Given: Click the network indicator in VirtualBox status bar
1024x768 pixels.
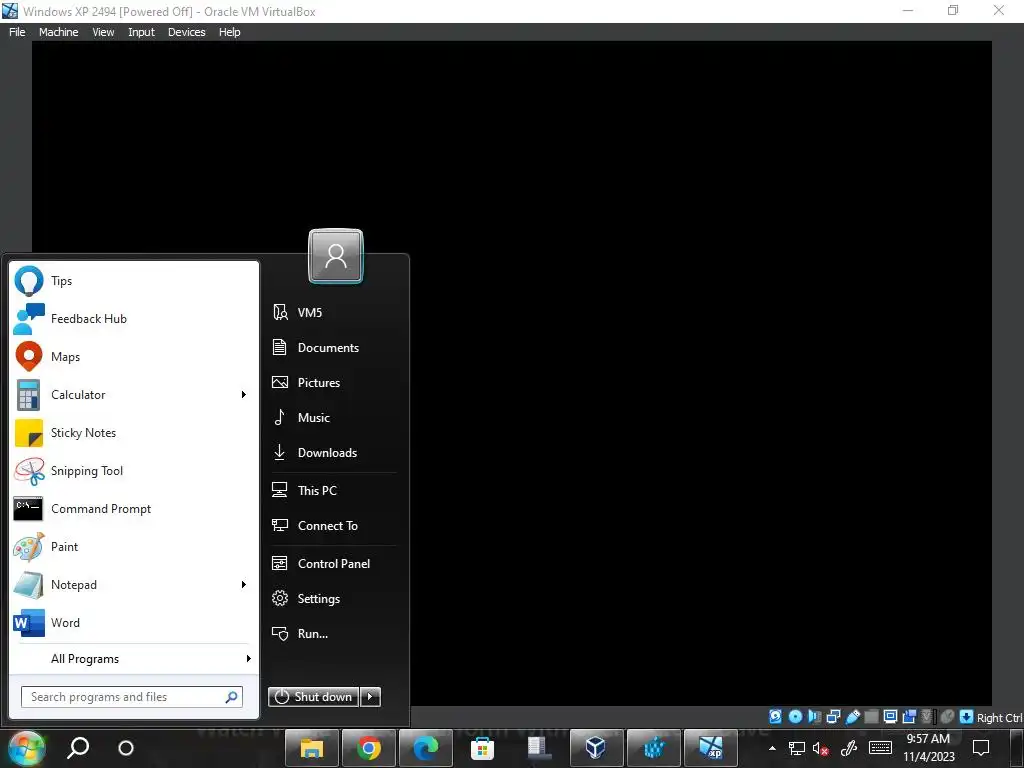Looking at the screenshot, I should (x=833, y=716).
